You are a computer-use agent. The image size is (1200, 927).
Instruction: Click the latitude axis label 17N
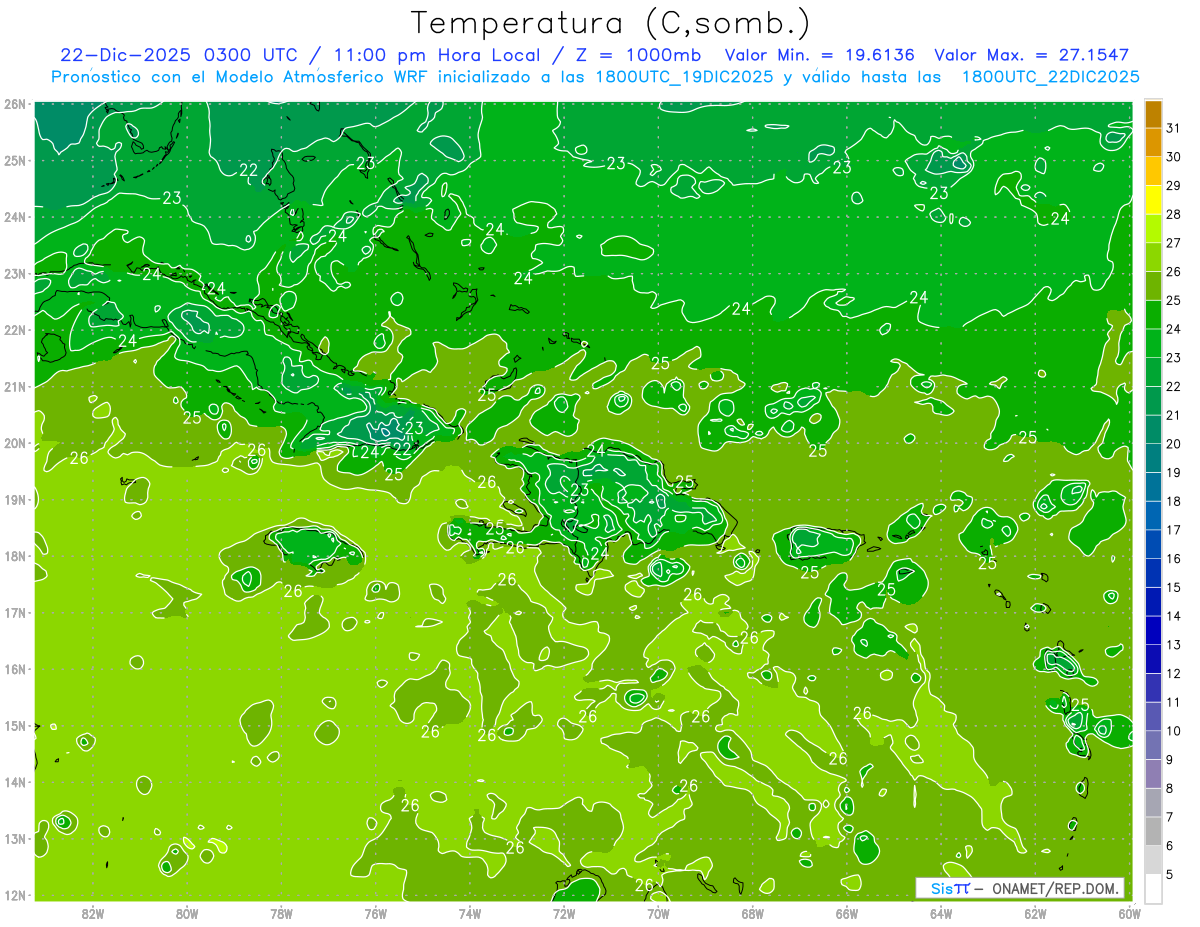coord(14,612)
